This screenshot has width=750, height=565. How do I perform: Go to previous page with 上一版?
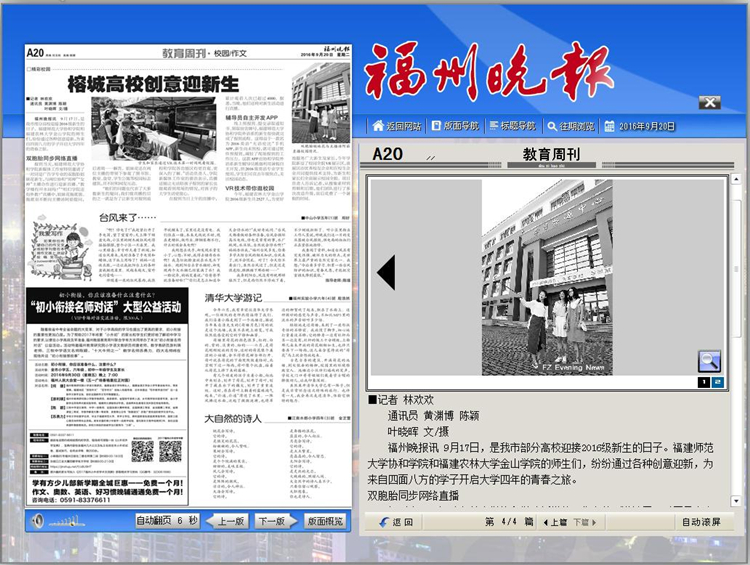click(229, 521)
